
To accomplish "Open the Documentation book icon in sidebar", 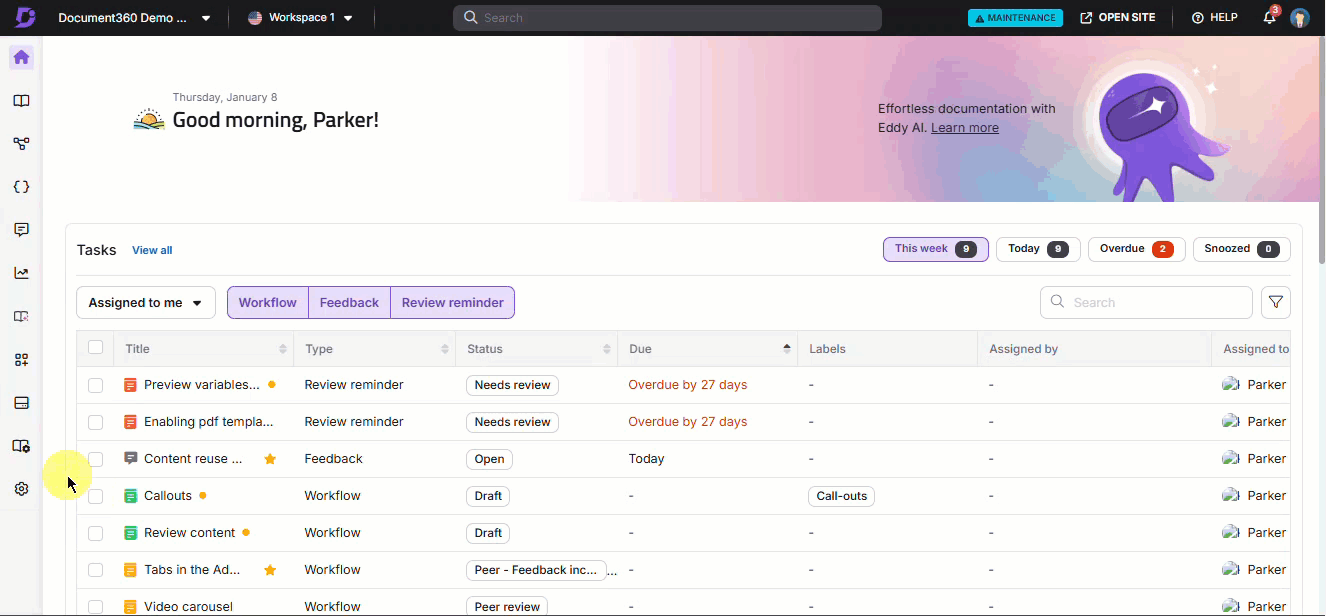I will (x=21, y=101).
